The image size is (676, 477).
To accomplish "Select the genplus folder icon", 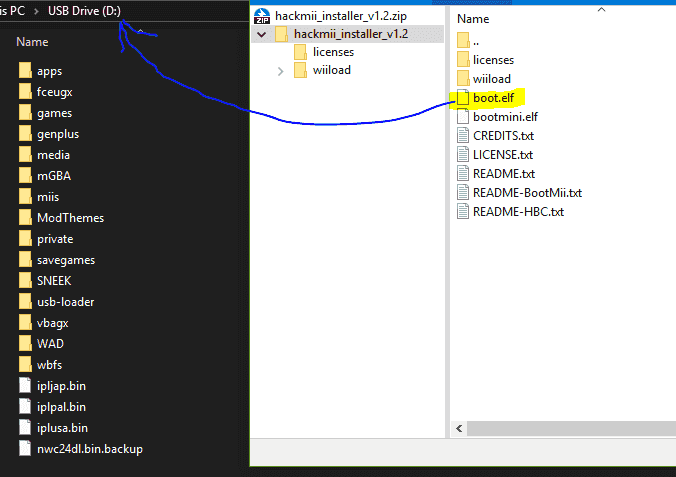I will (x=25, y=134).
